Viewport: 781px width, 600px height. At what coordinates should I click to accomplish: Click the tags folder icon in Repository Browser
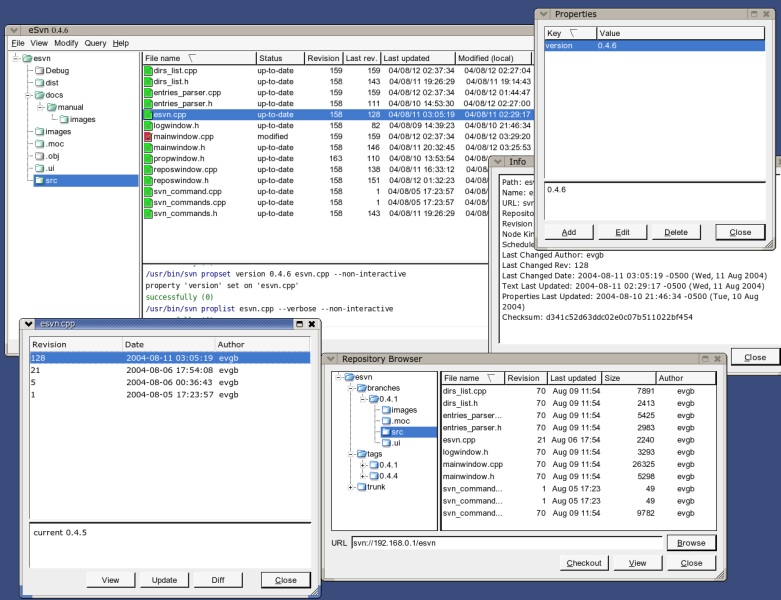click(x=362, y=454)
